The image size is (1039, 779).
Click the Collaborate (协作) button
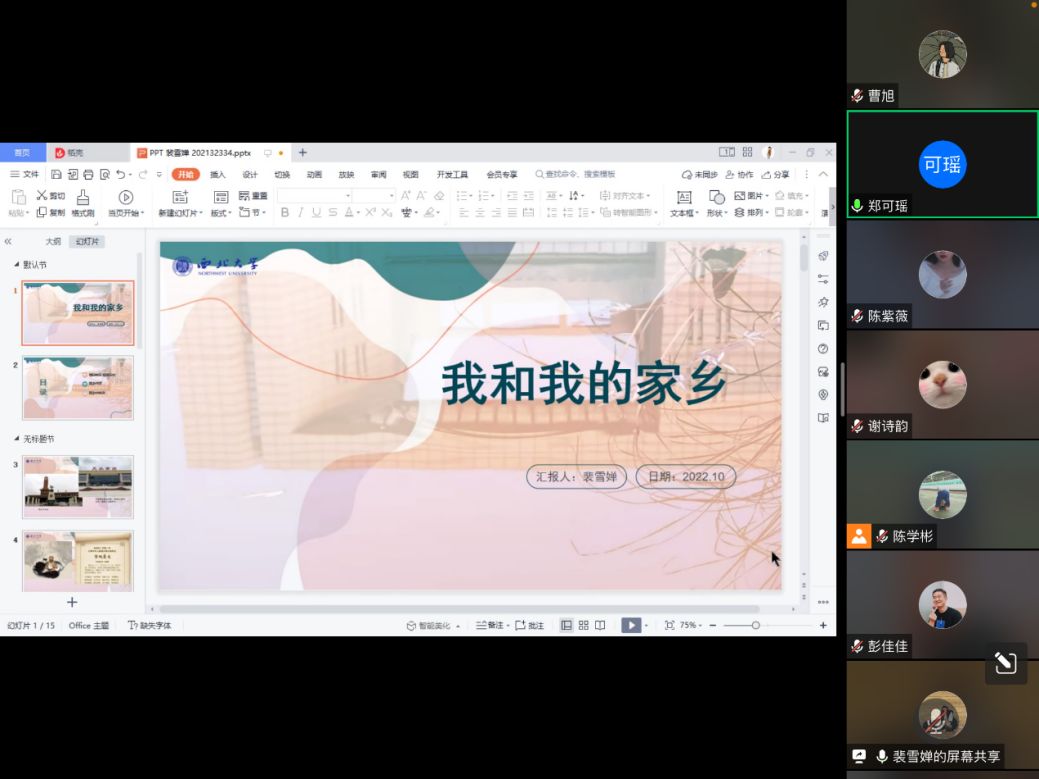pyautogui.click(x=739, y=174)
